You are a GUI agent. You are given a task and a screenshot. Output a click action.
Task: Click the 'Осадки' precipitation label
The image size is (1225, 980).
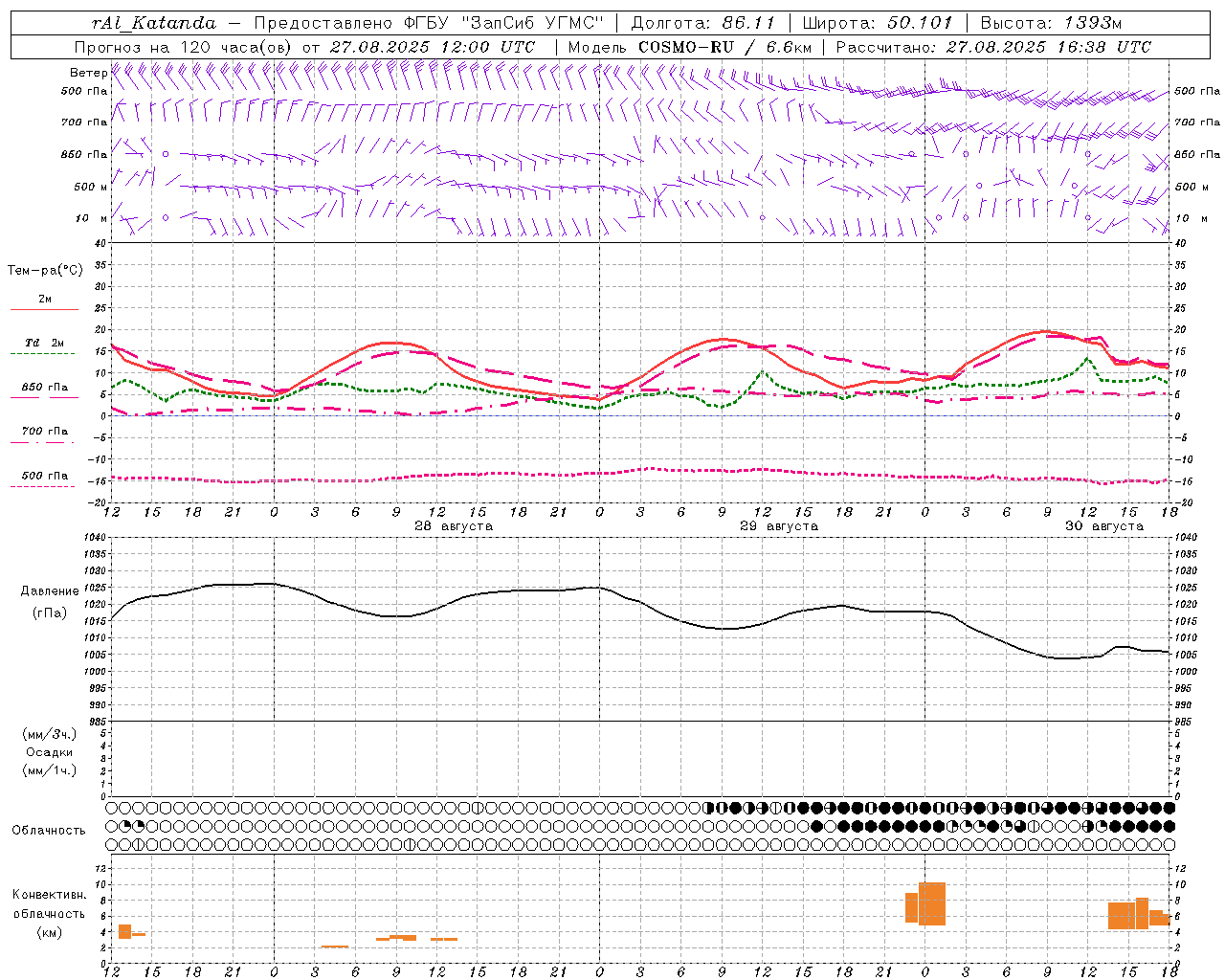click(50, 752)
